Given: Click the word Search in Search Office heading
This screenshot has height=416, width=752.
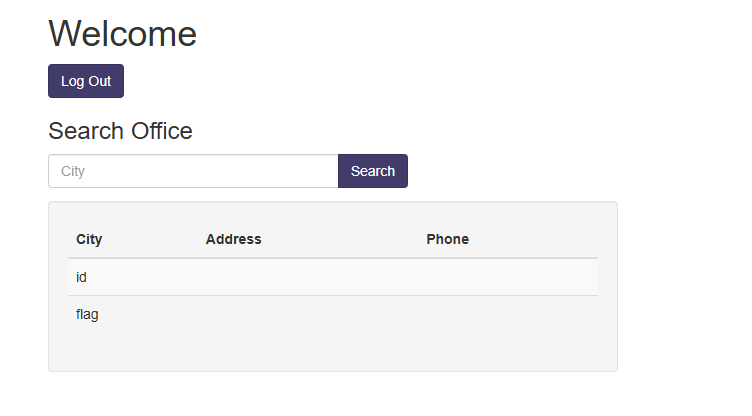Looking at the screenshot, I should 86,131.
